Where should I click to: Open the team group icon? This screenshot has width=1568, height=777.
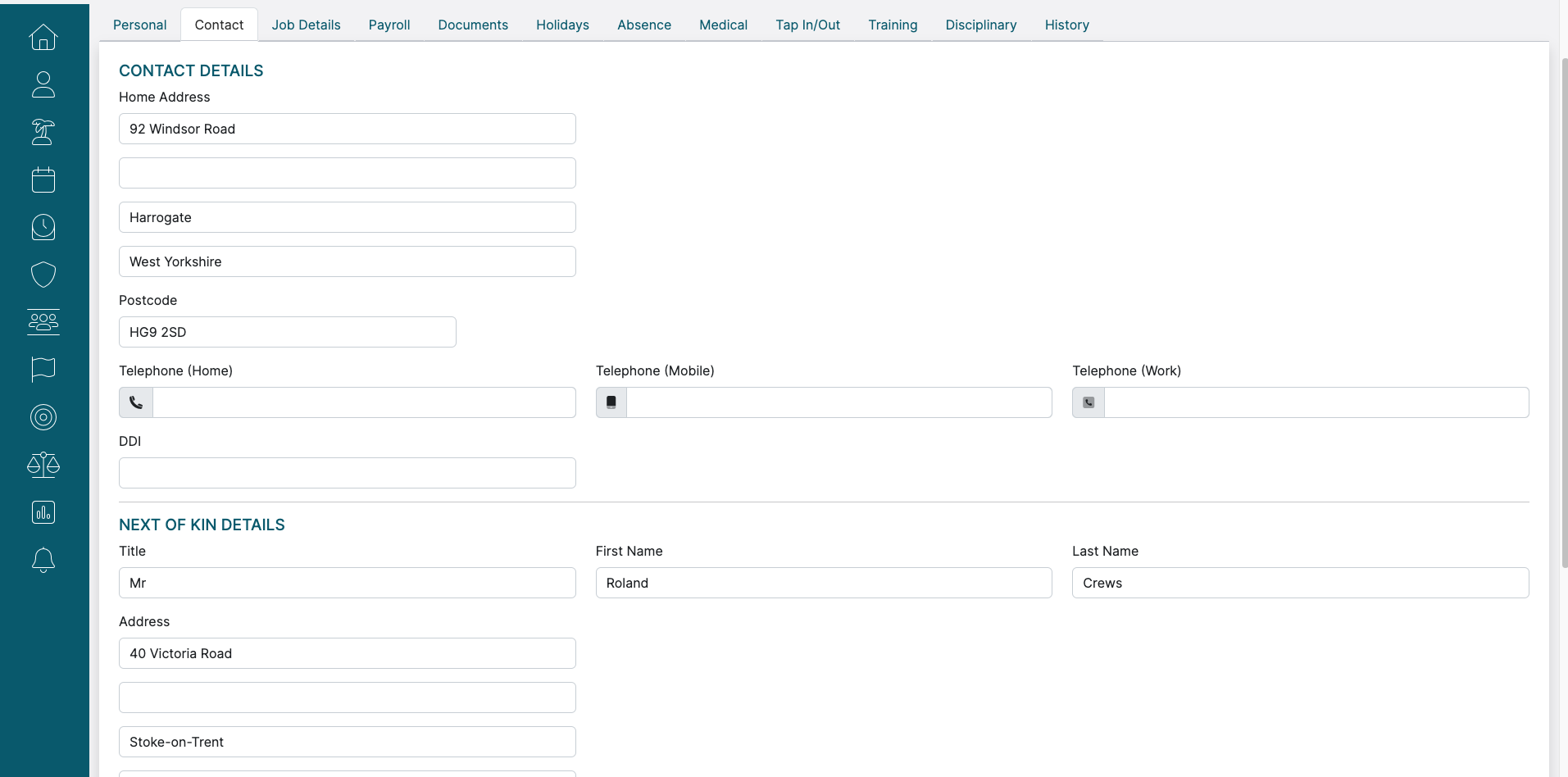[43, 322]
